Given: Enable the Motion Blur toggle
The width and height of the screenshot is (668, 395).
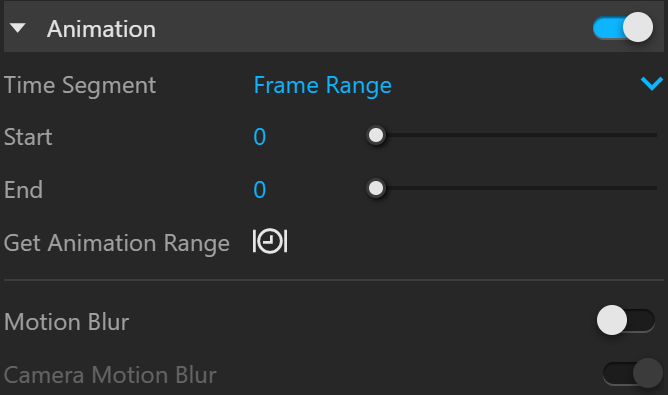Looking at the screenshot, I should tap(625, 320).
